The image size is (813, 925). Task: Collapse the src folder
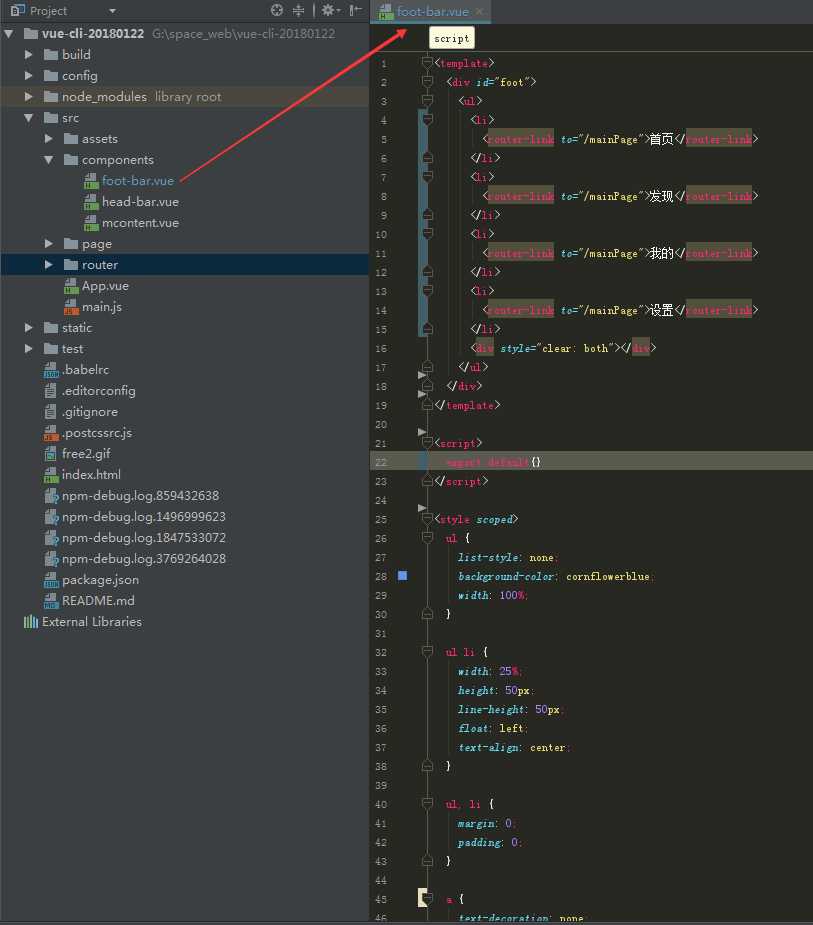(x=28, y=117)
